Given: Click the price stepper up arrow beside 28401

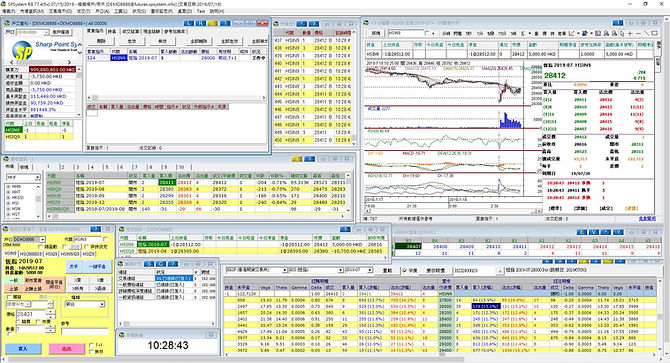Looking at the screenshot, I should [51, 313].
